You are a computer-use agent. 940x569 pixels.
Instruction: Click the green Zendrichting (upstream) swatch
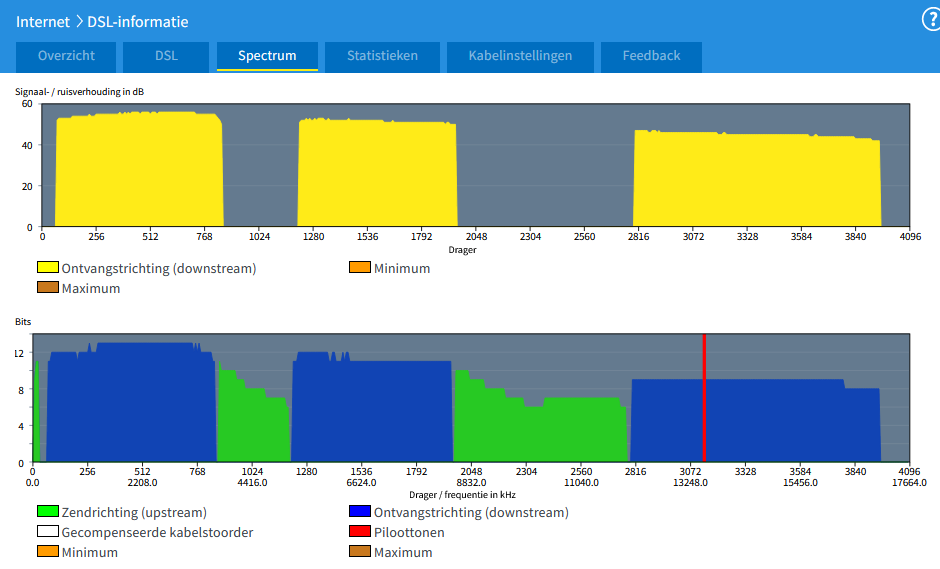48,512
